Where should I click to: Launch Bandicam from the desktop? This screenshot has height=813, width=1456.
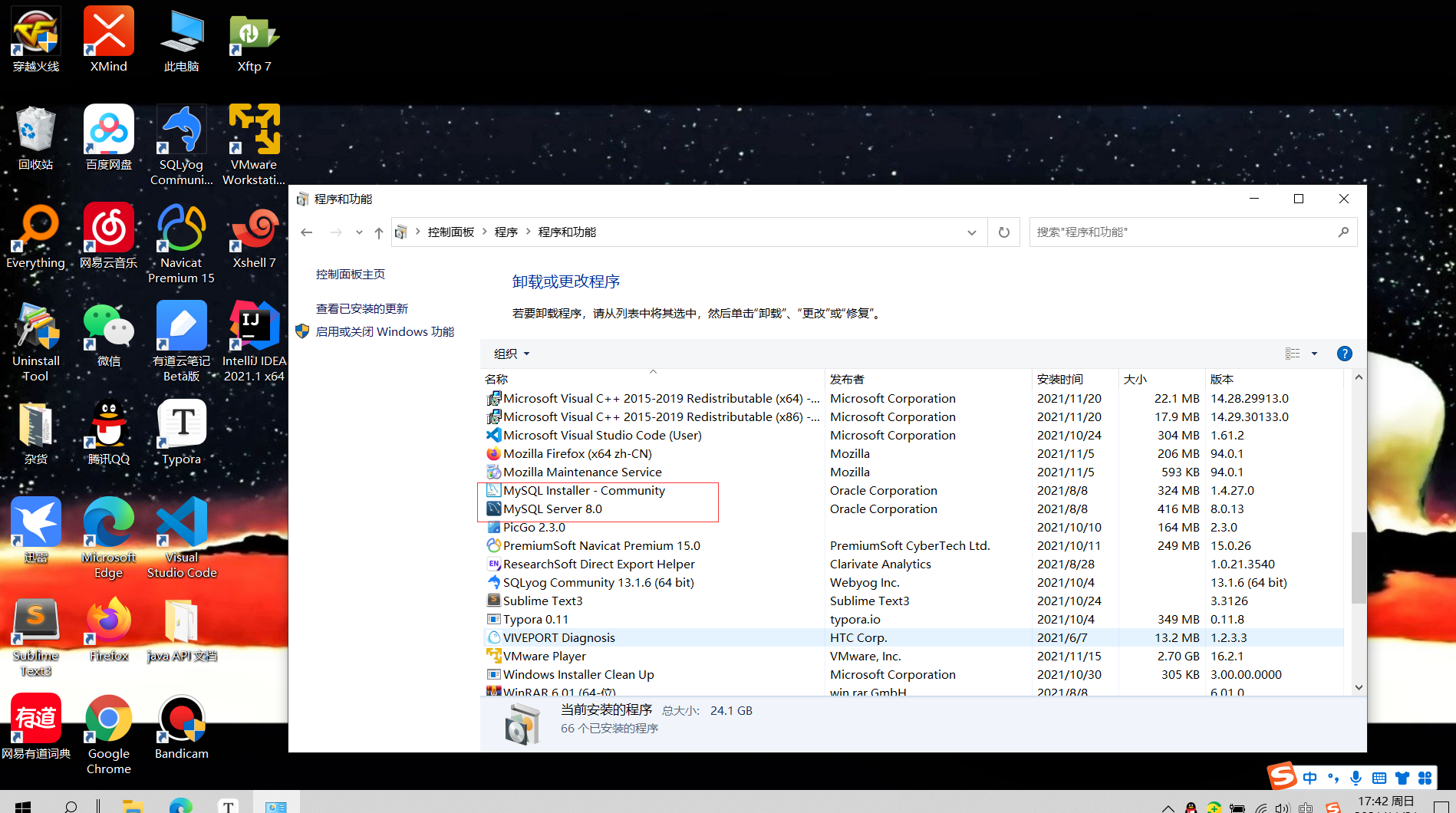182,727
